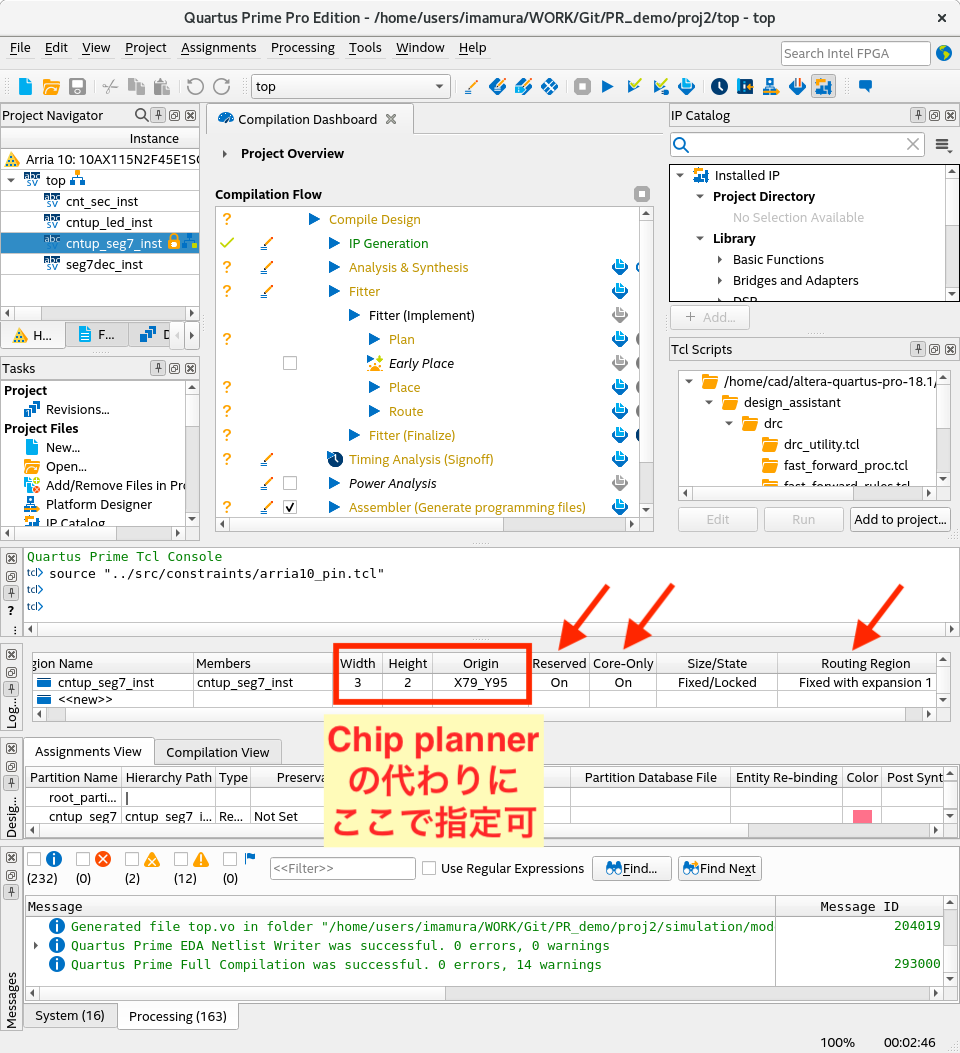Run Fitter via its blue play arrow

coord(334,291)
